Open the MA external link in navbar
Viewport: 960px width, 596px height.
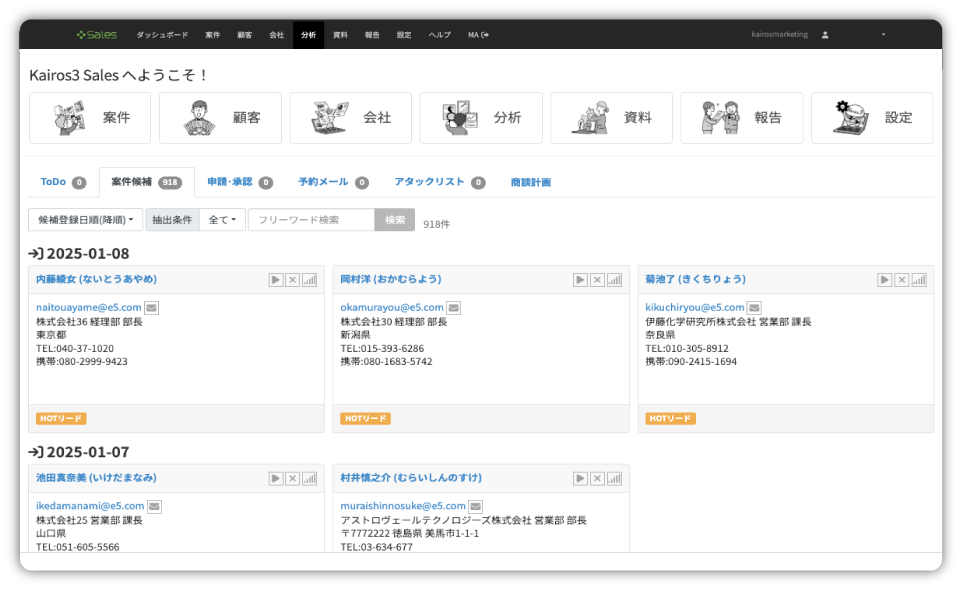[x=478, y=35]
